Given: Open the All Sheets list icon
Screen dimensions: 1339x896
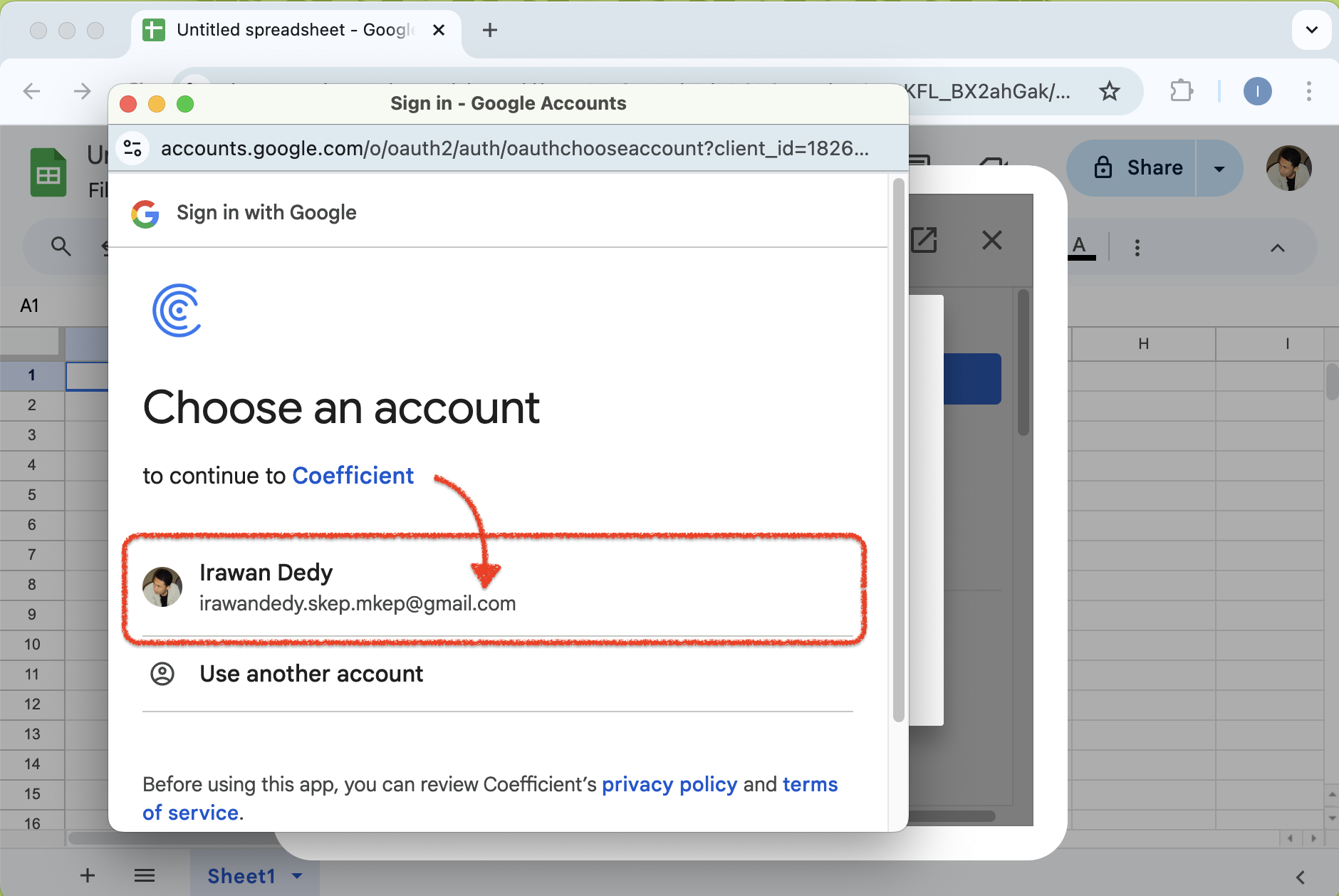Looking at the screenshot, I should coord(145,875).
